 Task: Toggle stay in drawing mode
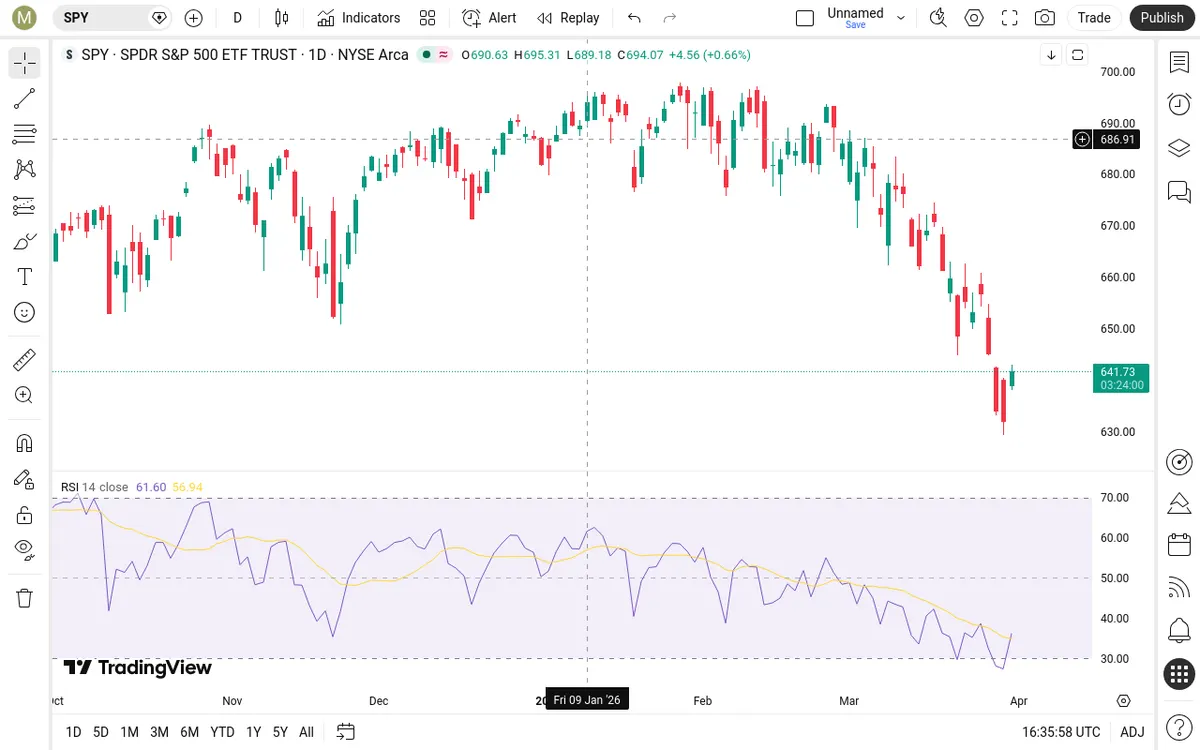pos(25,479)
